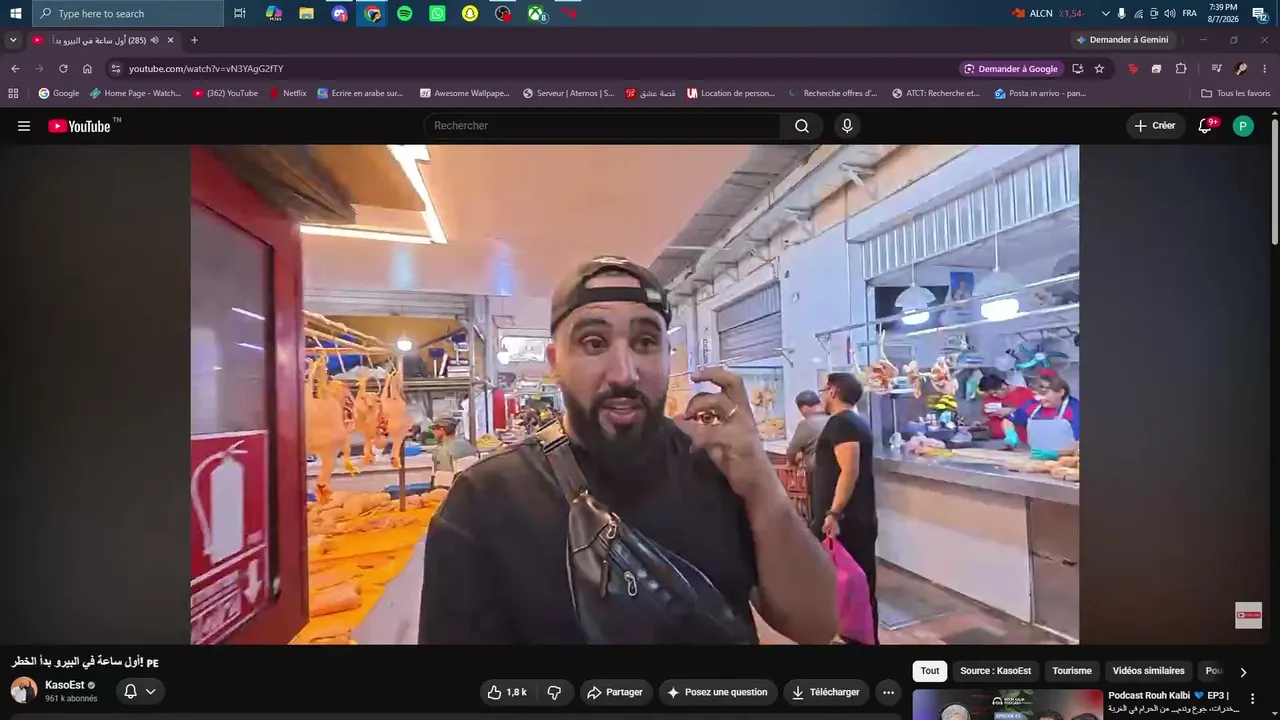Viewport: 1280px width, 720px height.
Task: Click Posez une question button
Action: 717,692
